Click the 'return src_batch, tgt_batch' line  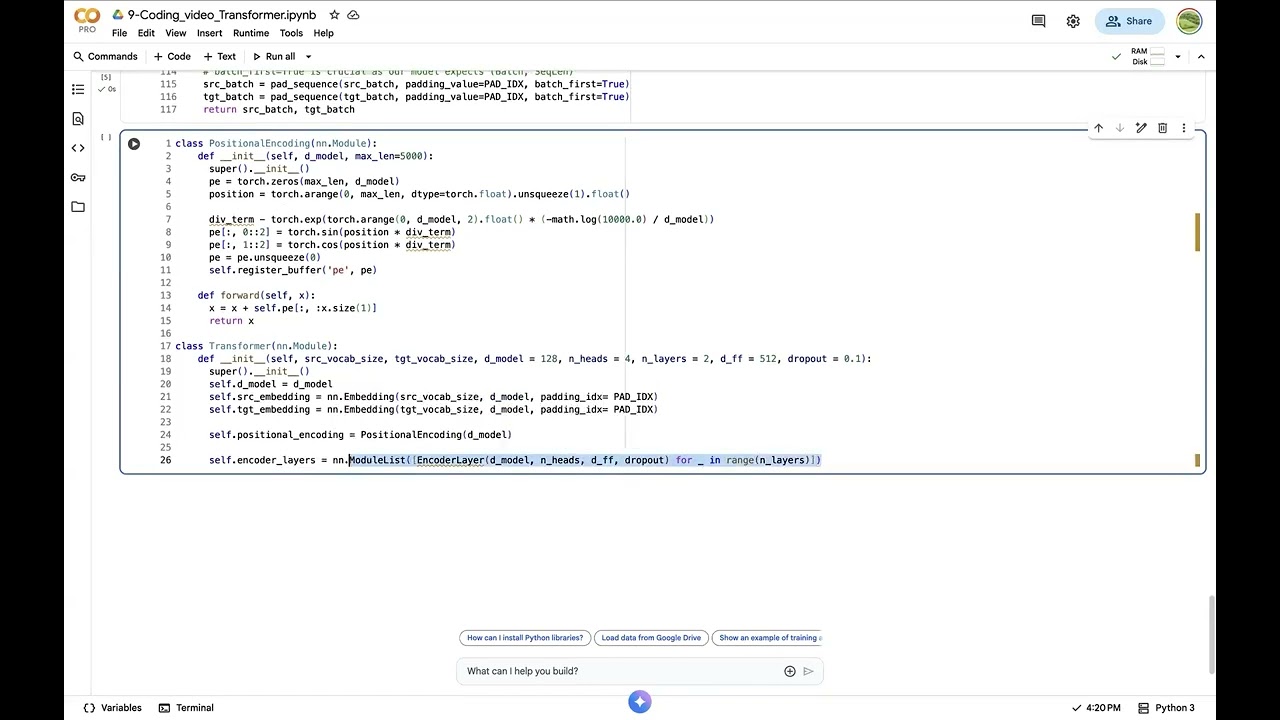[x=279, y=110]
